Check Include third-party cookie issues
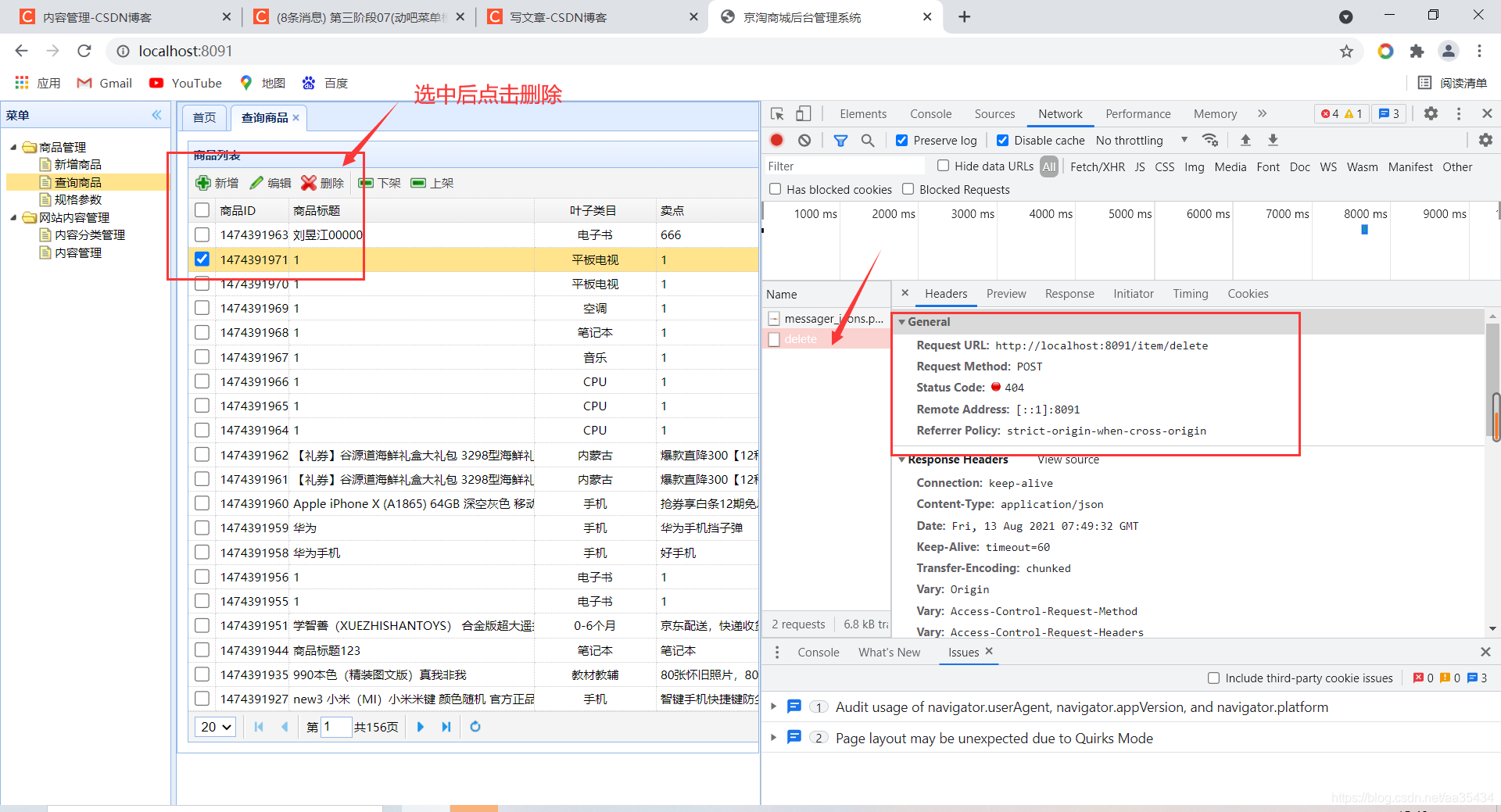This screenshot has width=1501, height=812. 1213,678
